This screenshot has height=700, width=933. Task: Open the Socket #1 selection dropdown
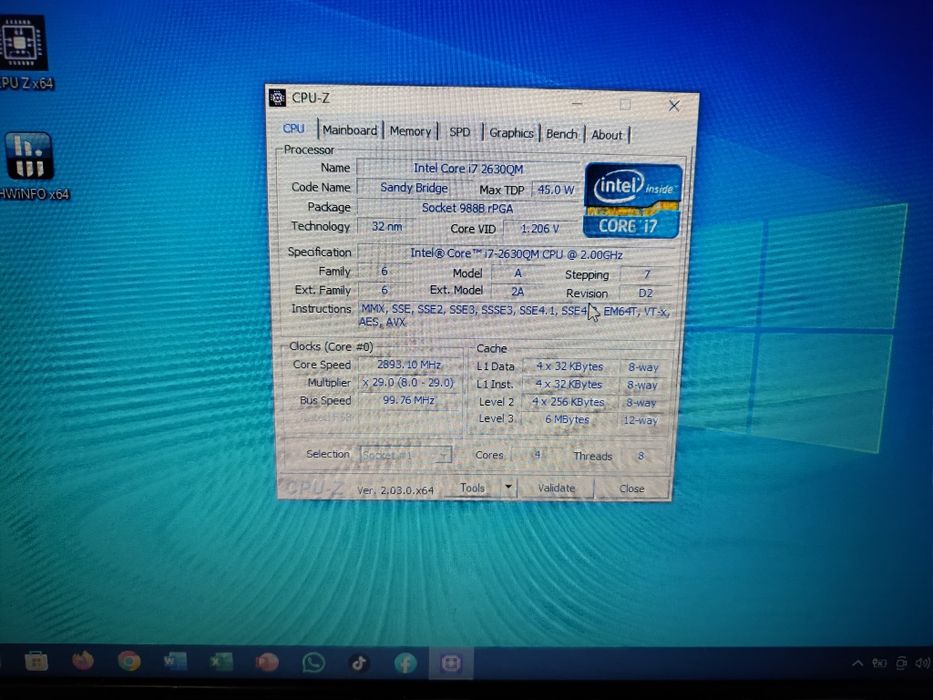tap(406, 455)
